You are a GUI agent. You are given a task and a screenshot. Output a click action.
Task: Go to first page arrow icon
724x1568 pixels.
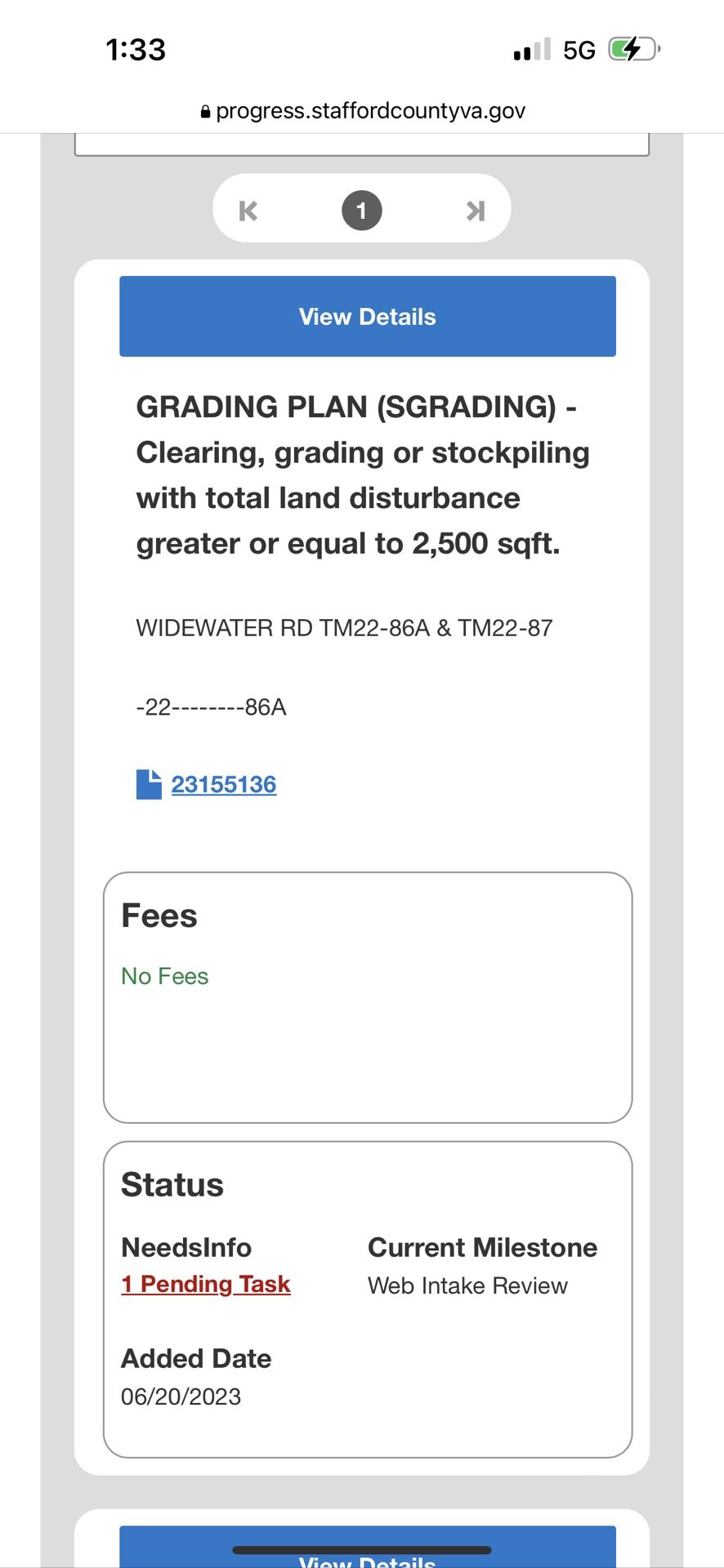coord(248,212)
